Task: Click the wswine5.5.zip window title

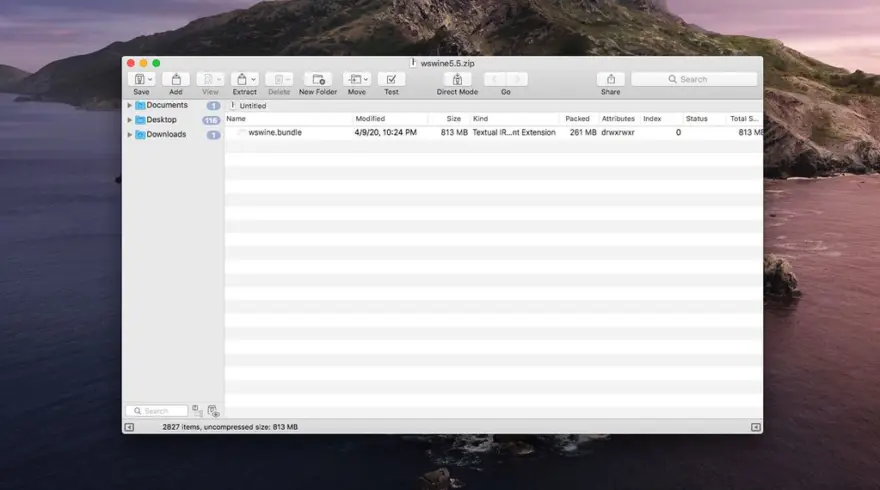Action: click(447, 63)
